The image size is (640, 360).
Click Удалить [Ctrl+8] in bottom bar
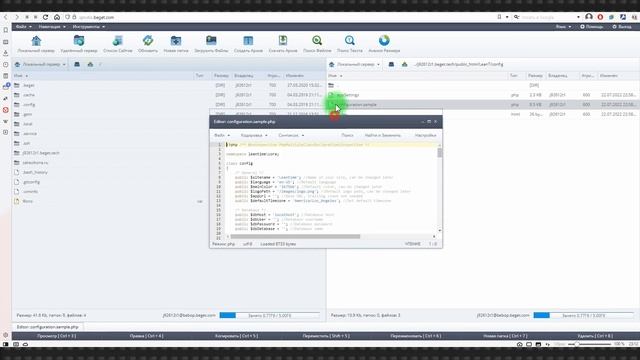click(595, 336)
